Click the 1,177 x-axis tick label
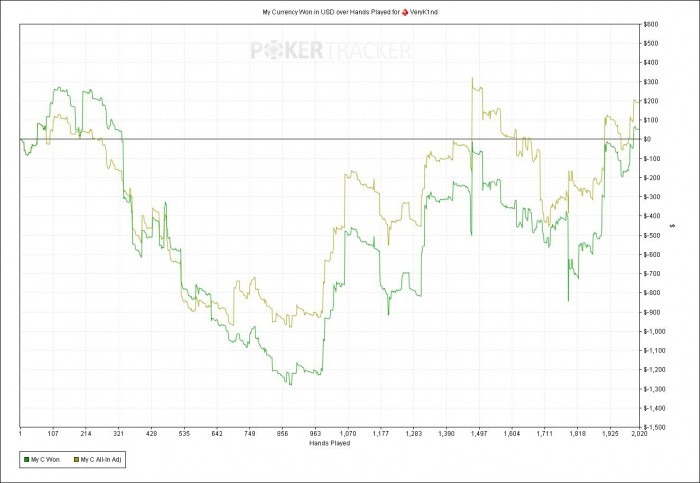The image size is (700, 483). click(381, 433)
